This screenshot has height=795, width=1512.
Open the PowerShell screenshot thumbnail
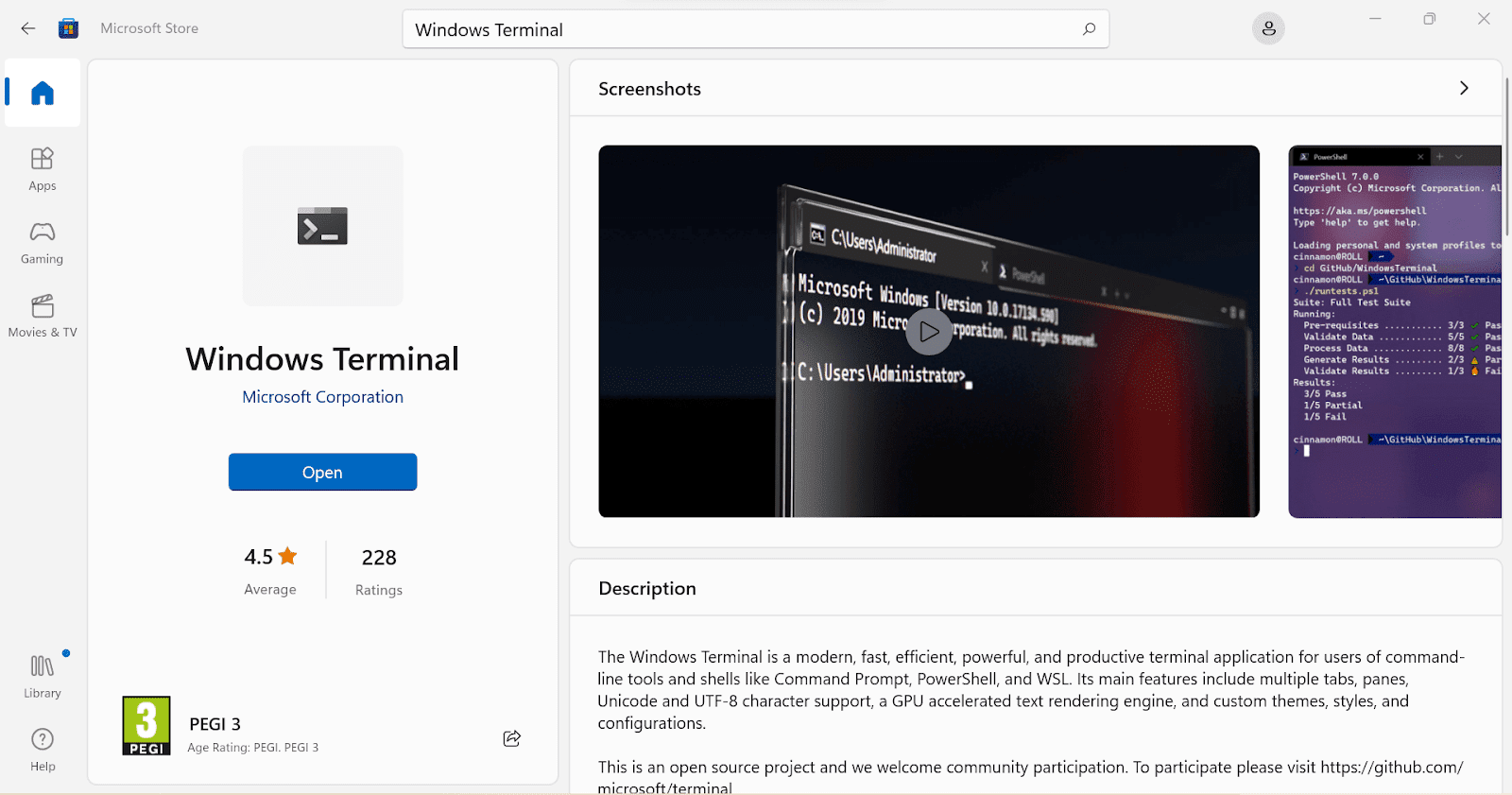(x=1395, y=332)
